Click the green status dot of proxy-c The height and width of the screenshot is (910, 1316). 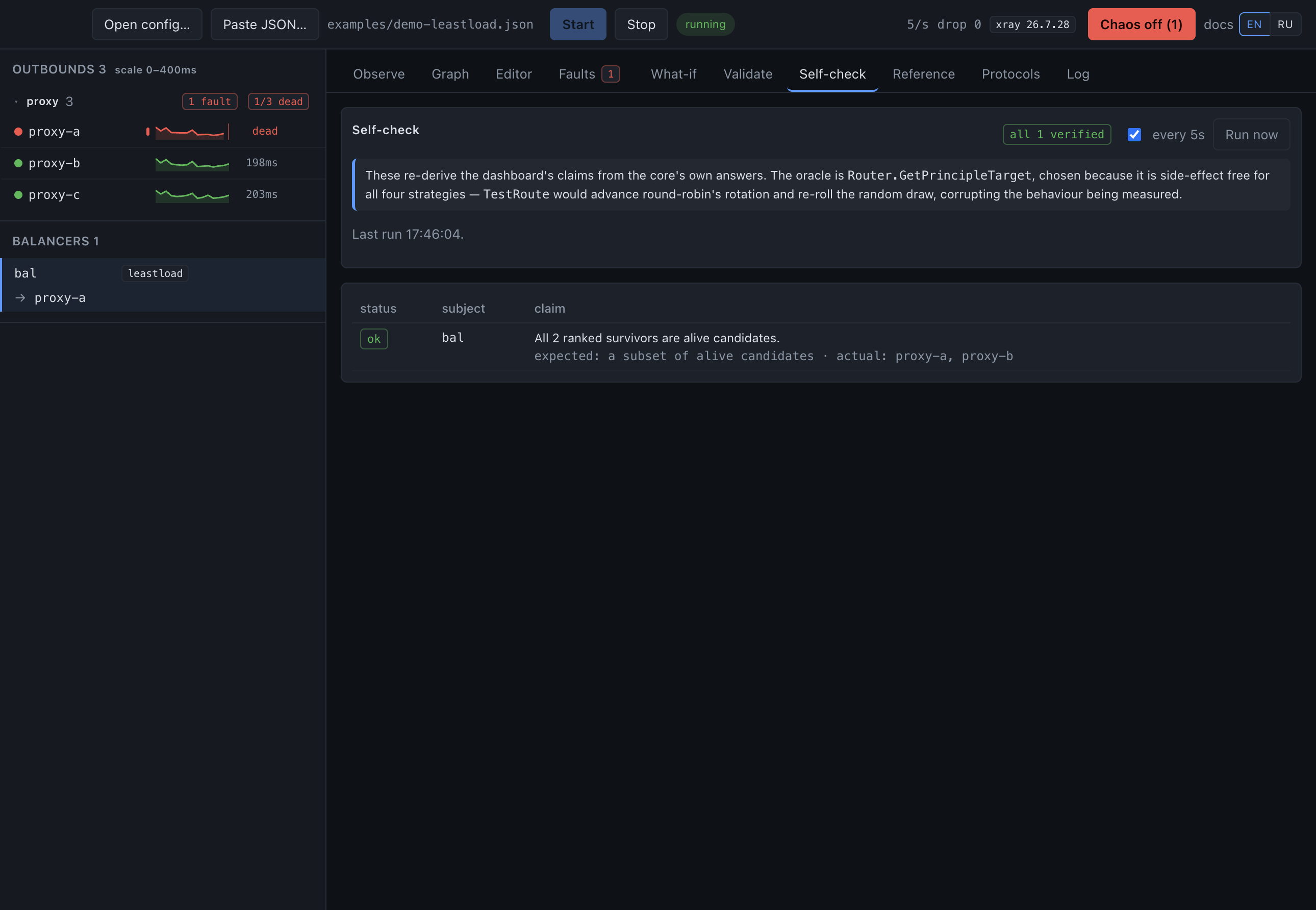(18, 195)
